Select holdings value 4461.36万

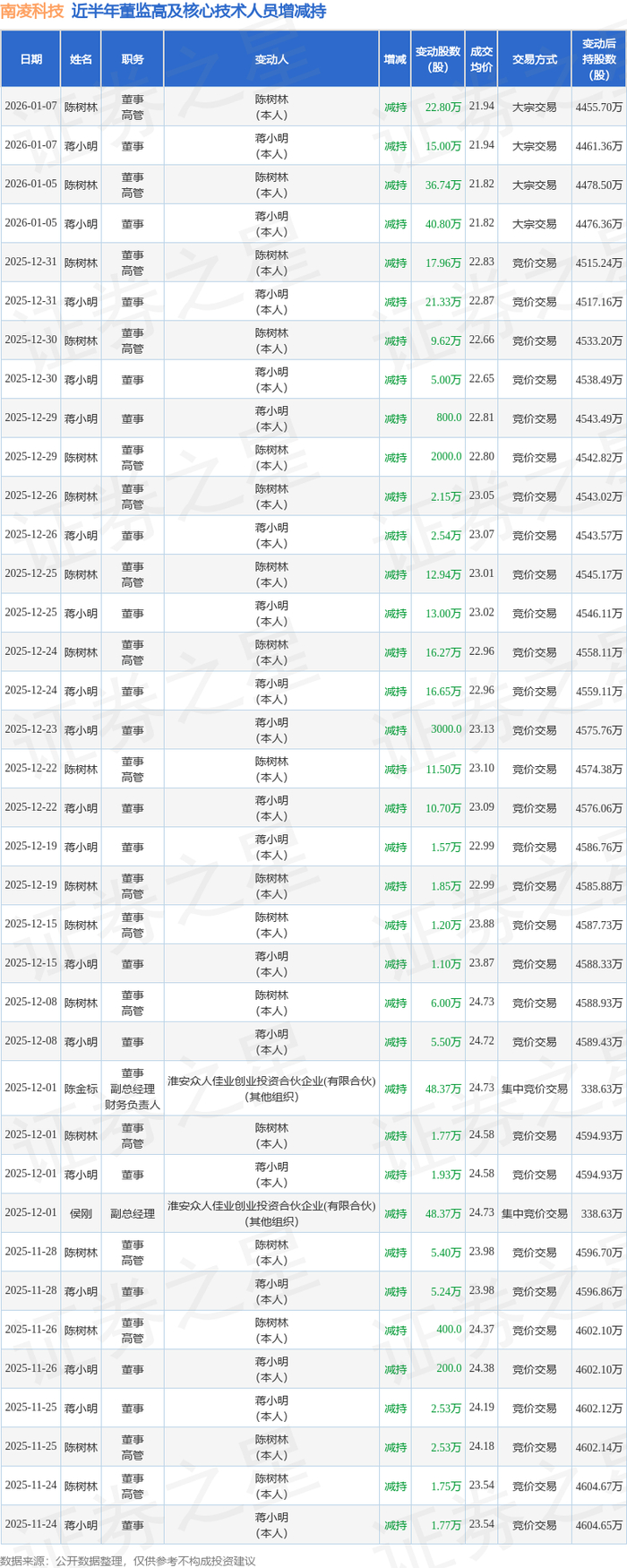pos(599,146)
